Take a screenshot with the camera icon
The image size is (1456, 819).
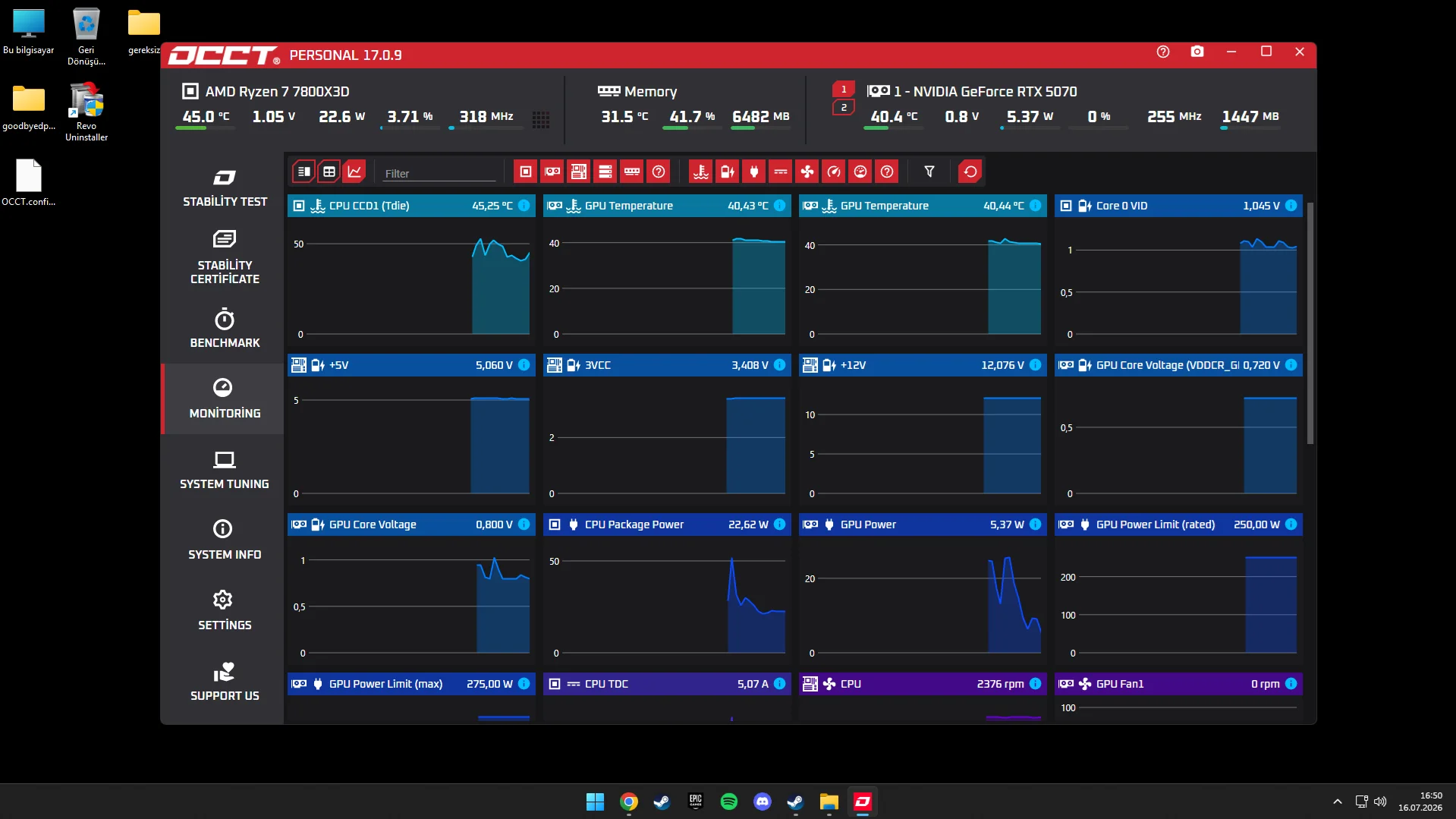[1197, 52]
